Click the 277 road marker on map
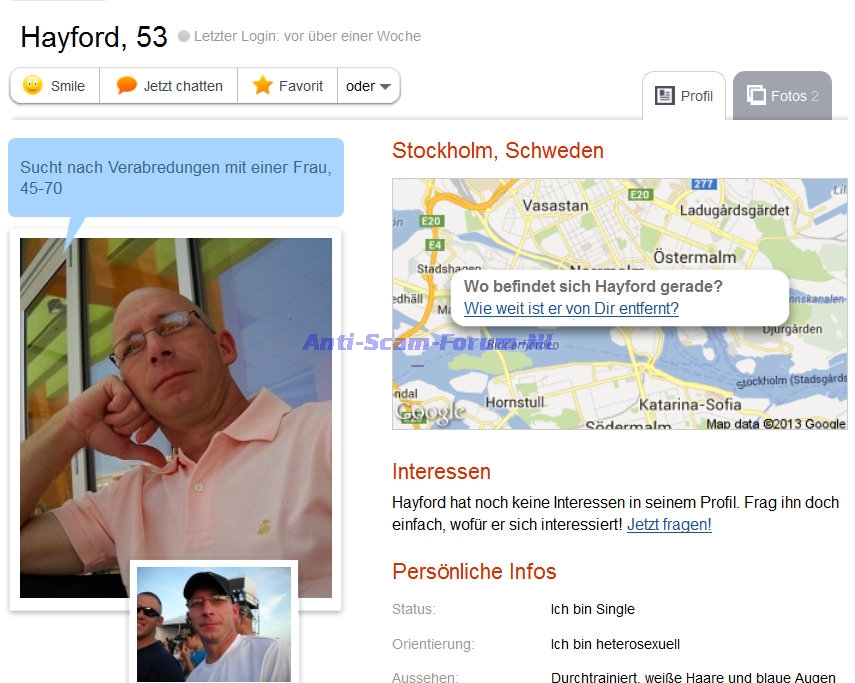Viewport: 855px width, 683px height. (704, 184)
